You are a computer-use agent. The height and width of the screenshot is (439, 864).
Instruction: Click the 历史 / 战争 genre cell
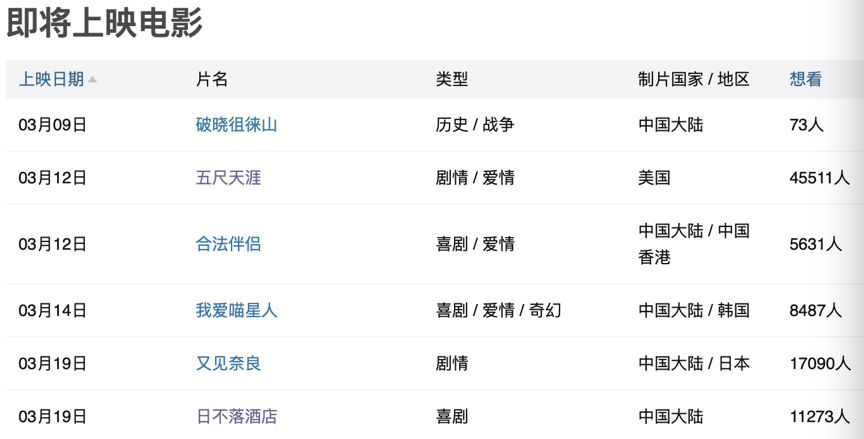475,125
